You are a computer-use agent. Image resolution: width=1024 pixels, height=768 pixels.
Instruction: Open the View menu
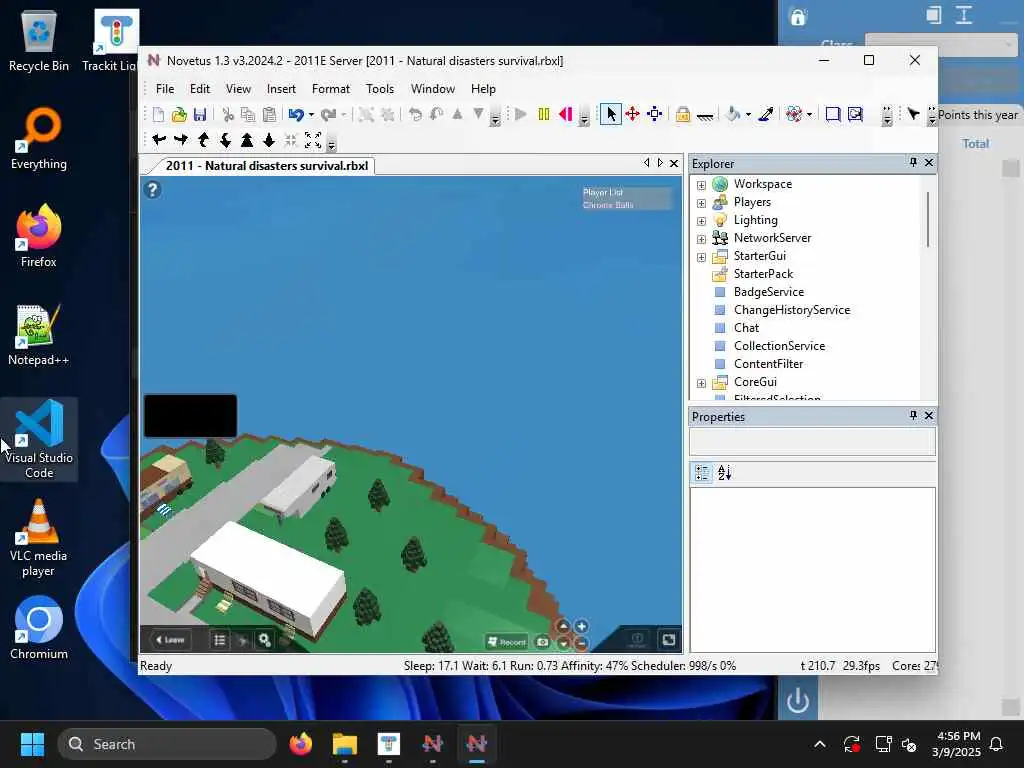pyautogui.click(x=238, y=89)
